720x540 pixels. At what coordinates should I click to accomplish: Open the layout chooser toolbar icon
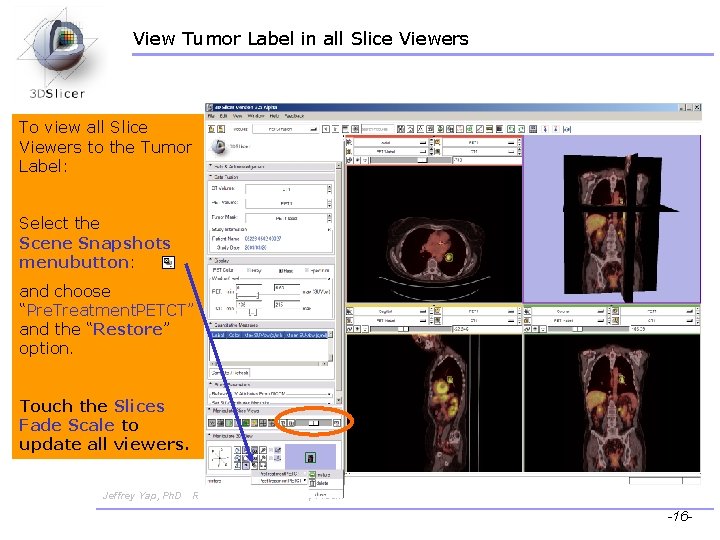point(533,129)
